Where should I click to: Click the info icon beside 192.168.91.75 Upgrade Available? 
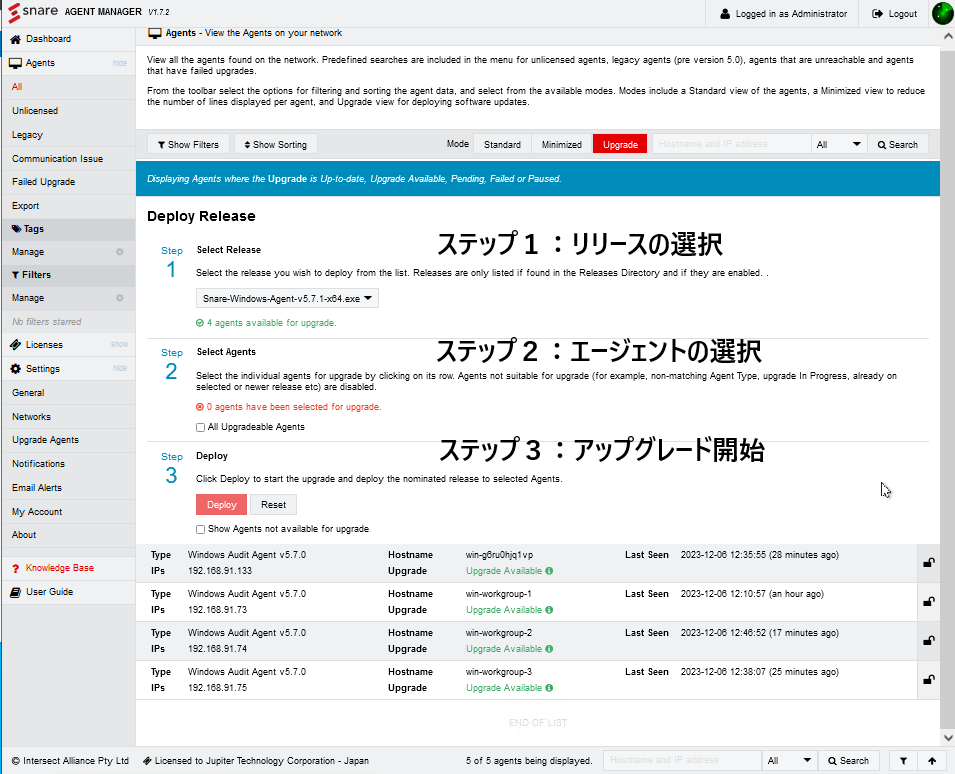pyautogui.click(x=549, y=688)
